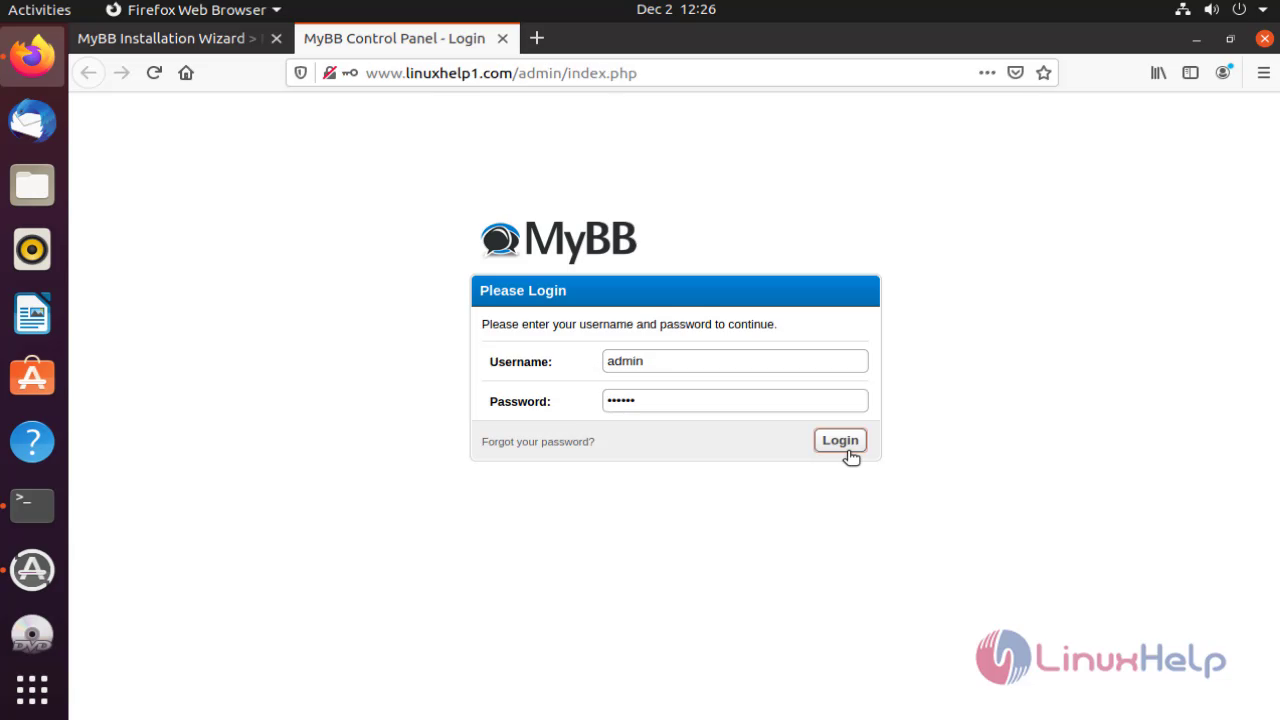Click the Password input field

(x=735, y=401)
